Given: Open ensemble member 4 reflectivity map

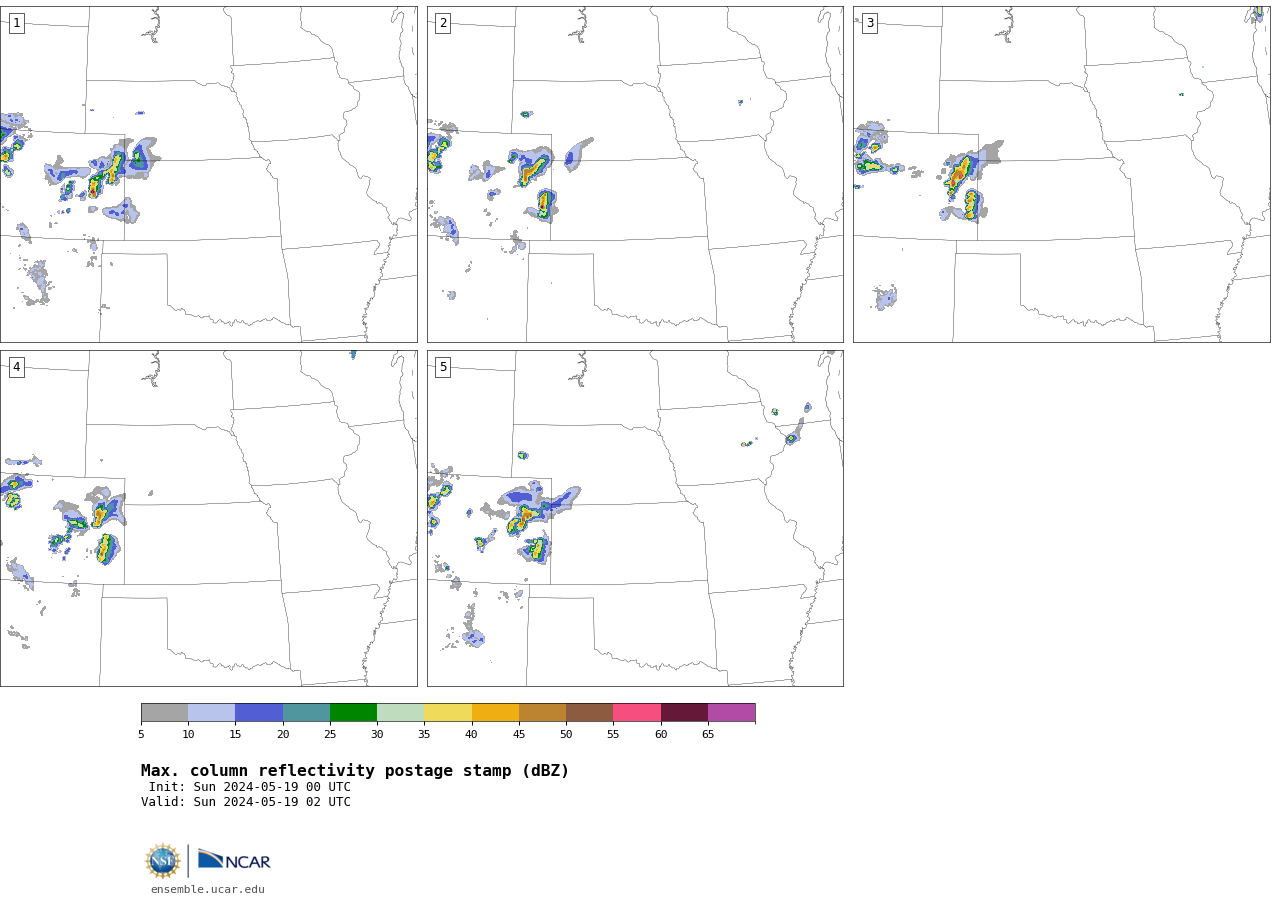Looking at the screenshot, I should [x=208, y=518].
